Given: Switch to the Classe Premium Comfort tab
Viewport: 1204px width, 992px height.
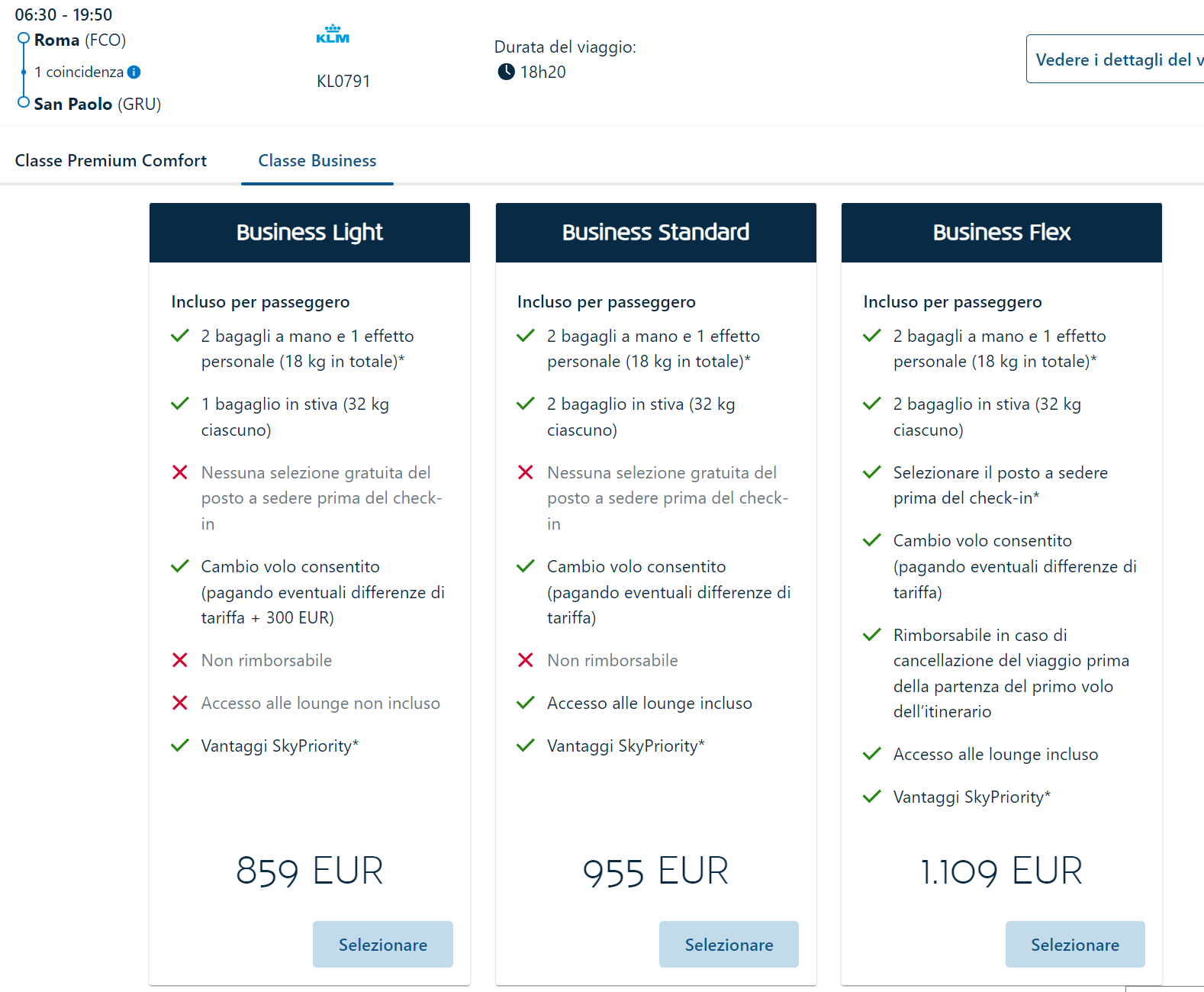Looking at the screenshot, I should pos(111,161).
